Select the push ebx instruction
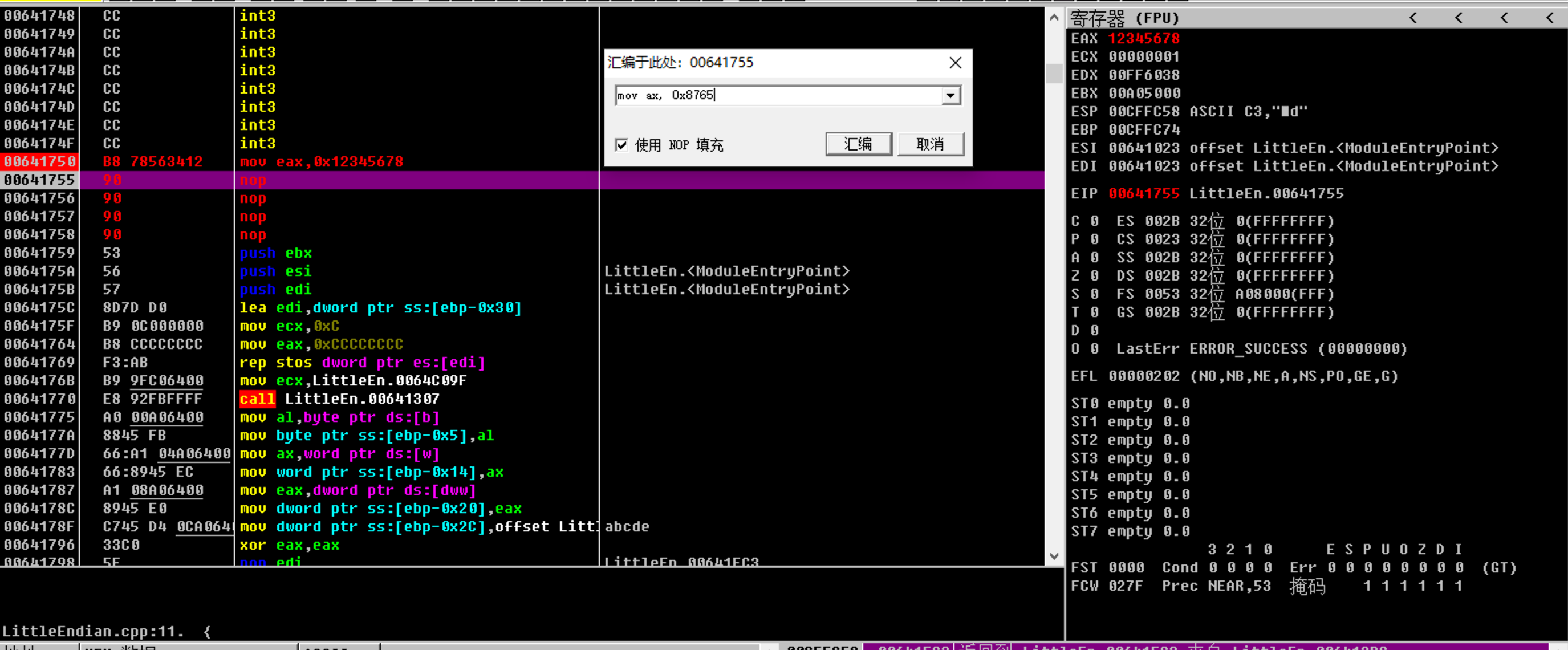 point(276,253)
